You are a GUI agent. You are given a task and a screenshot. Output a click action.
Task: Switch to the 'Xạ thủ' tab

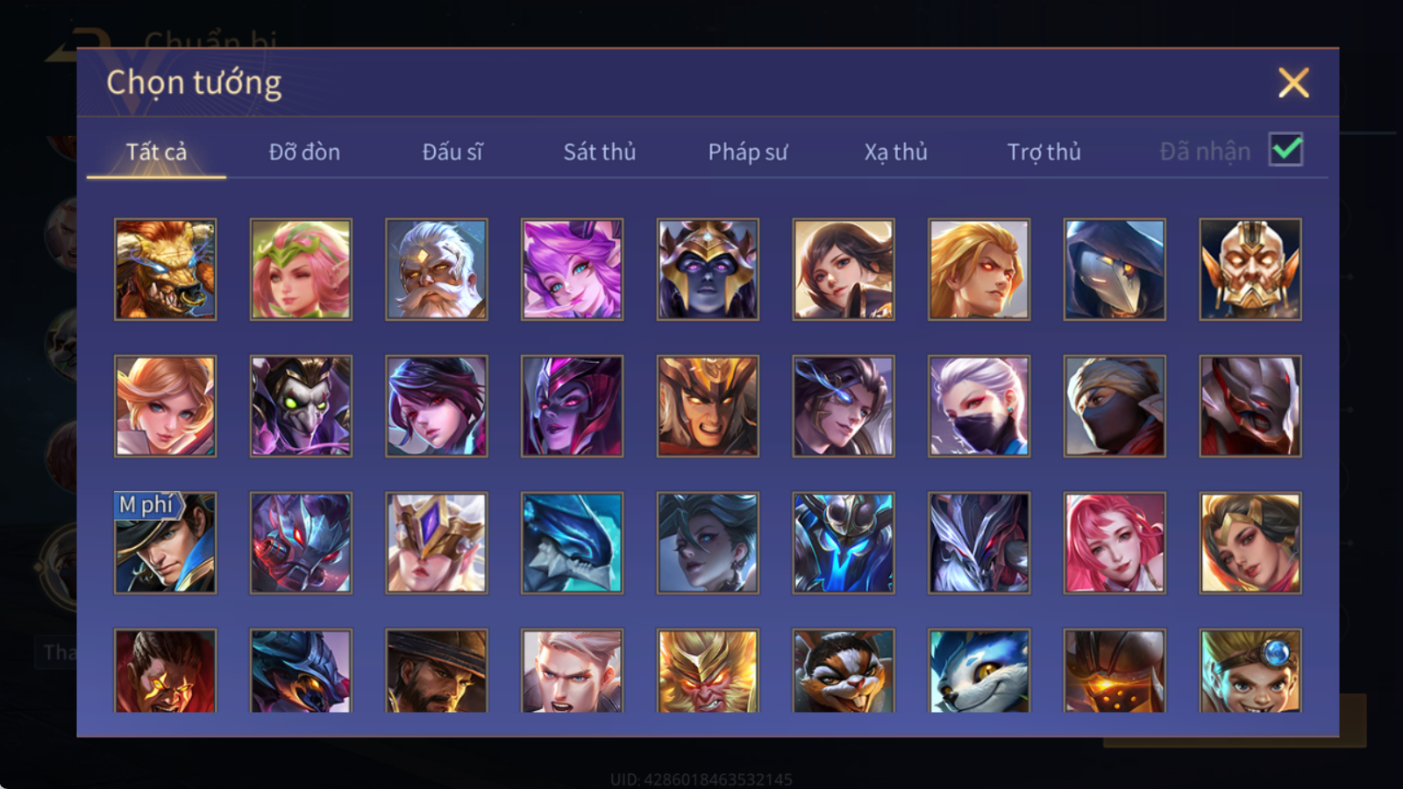coord(896,152)
